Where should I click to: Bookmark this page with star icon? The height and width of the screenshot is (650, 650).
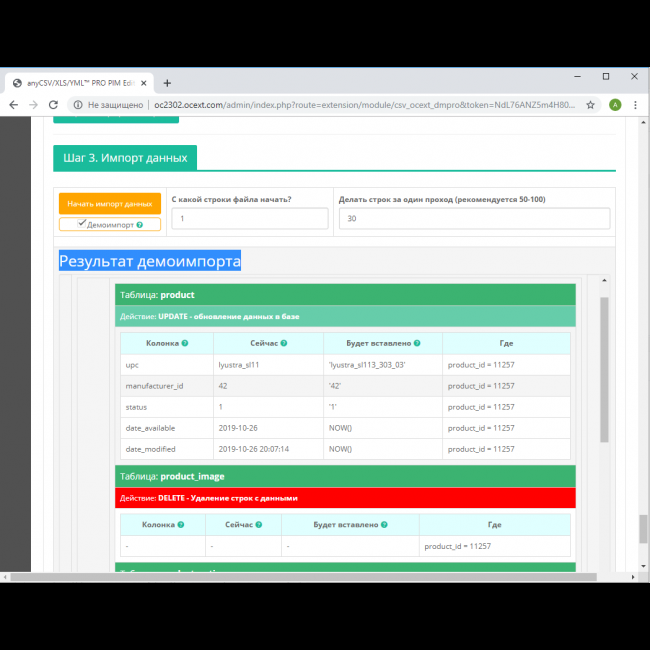(x=591, y=104)
